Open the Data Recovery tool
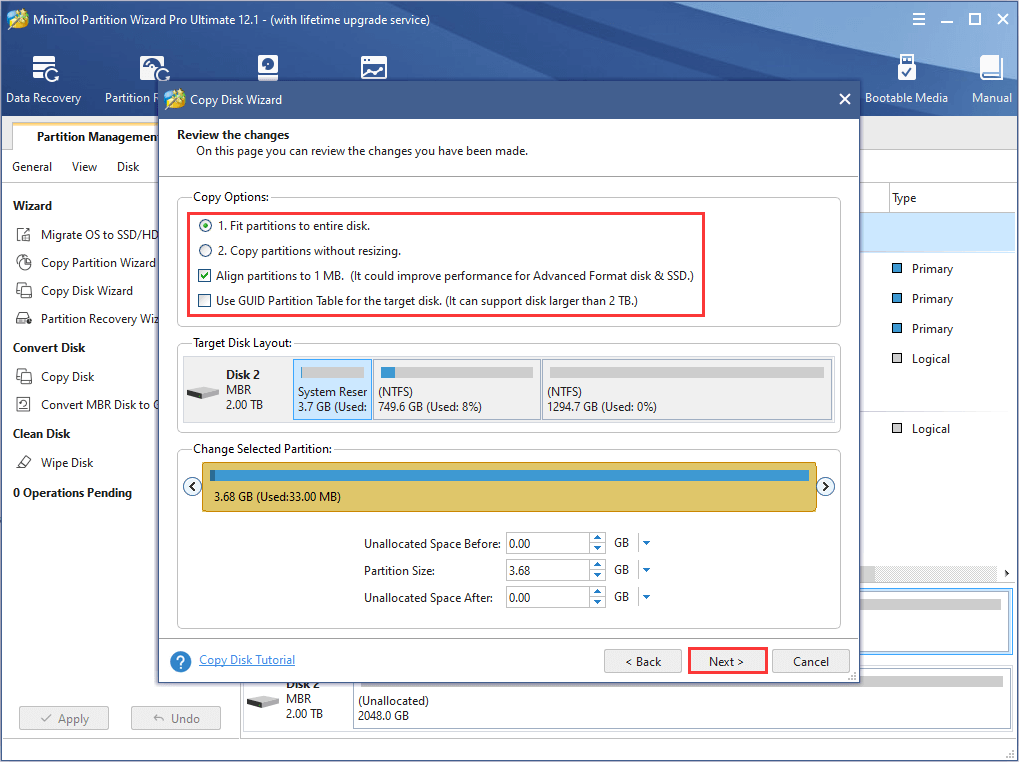Viewport: 1019px width, 762px height. tap(44, 79)
